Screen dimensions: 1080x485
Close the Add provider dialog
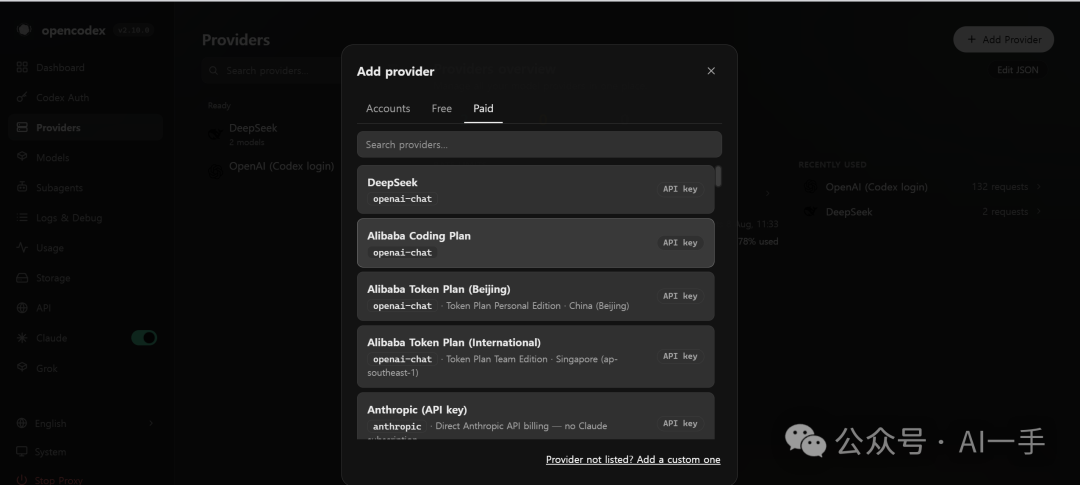[711, 71]
